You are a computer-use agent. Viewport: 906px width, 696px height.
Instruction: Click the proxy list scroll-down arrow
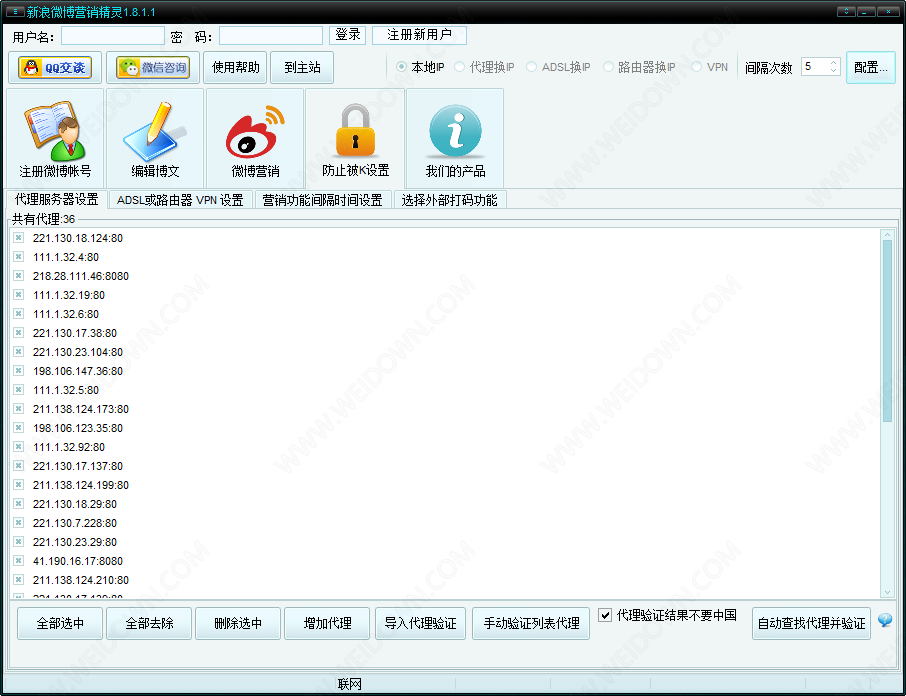tap(888, 592)
